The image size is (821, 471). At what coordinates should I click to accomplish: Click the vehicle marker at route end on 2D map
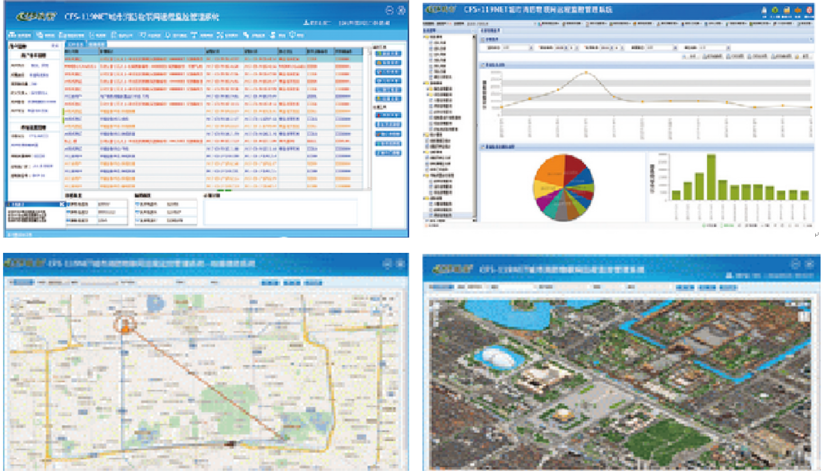pos(229,444)
